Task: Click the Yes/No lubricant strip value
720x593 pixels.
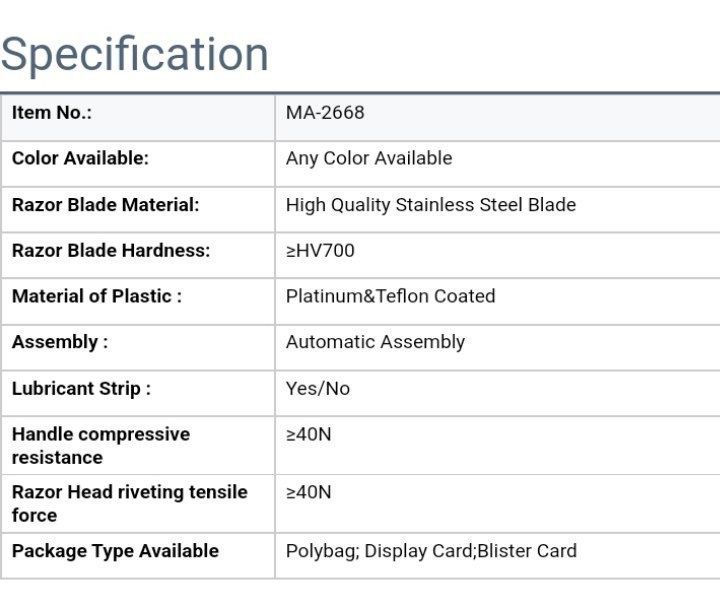Action: (x=318, y=389)
